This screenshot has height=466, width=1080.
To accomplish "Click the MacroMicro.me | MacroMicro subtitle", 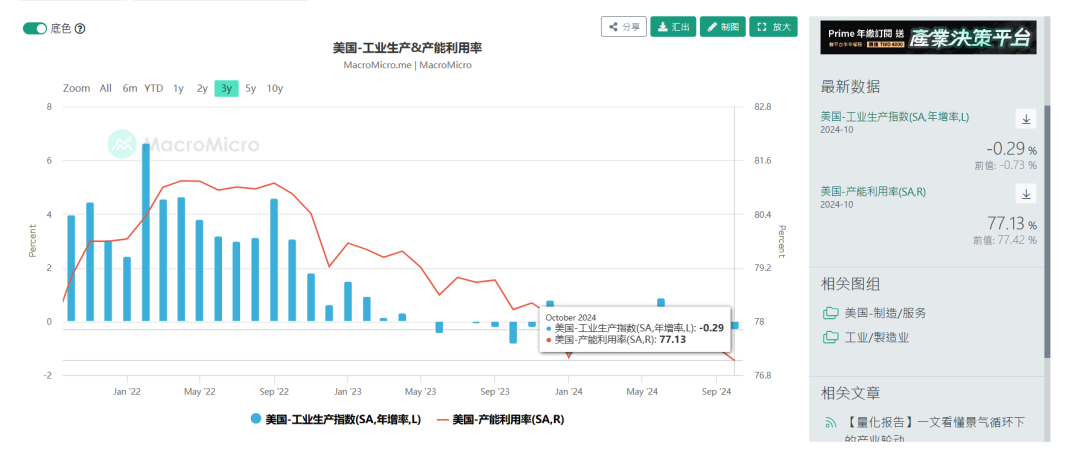I will (407, 65).
